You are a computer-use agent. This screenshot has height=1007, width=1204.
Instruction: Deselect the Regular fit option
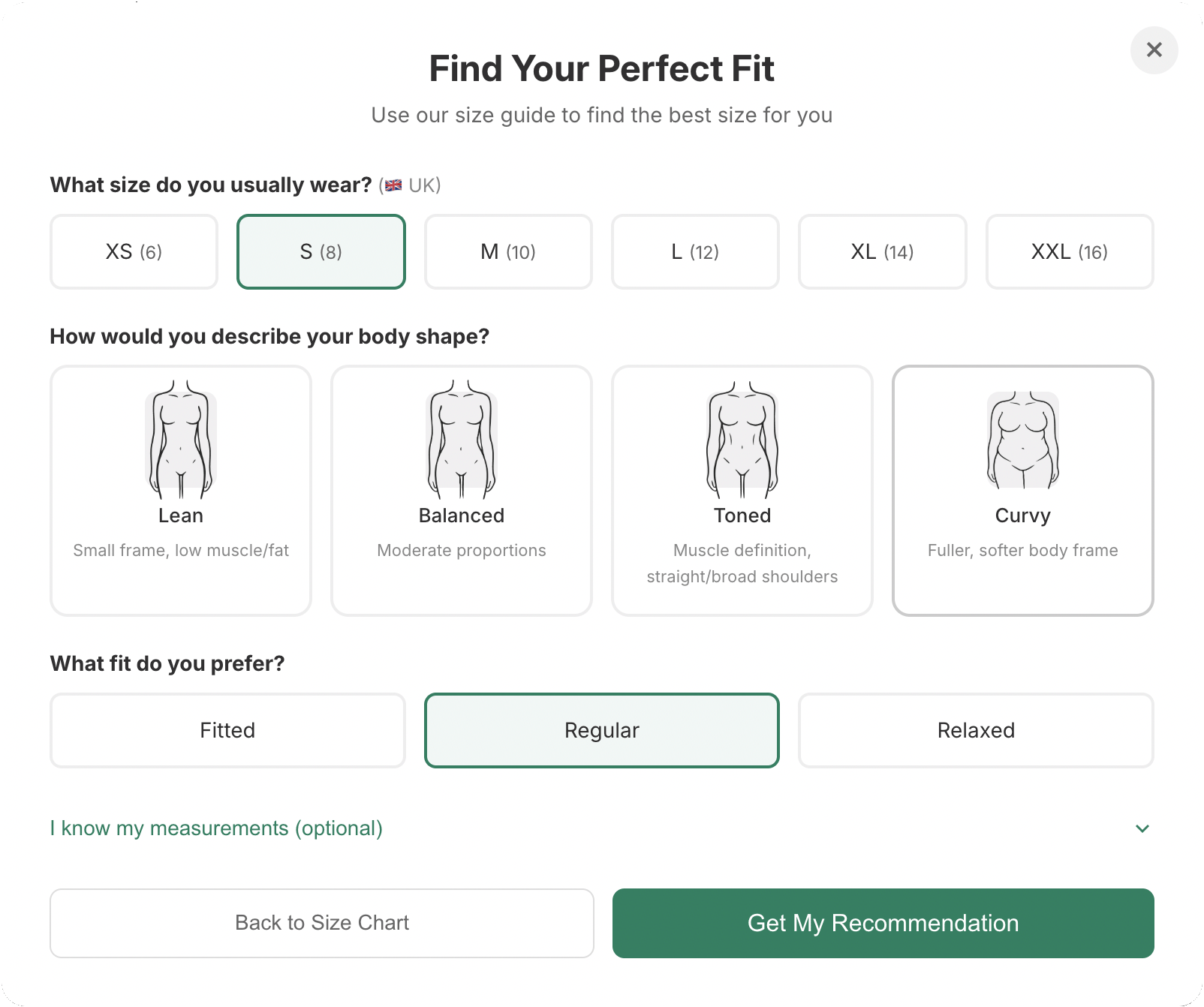(601, 729)
